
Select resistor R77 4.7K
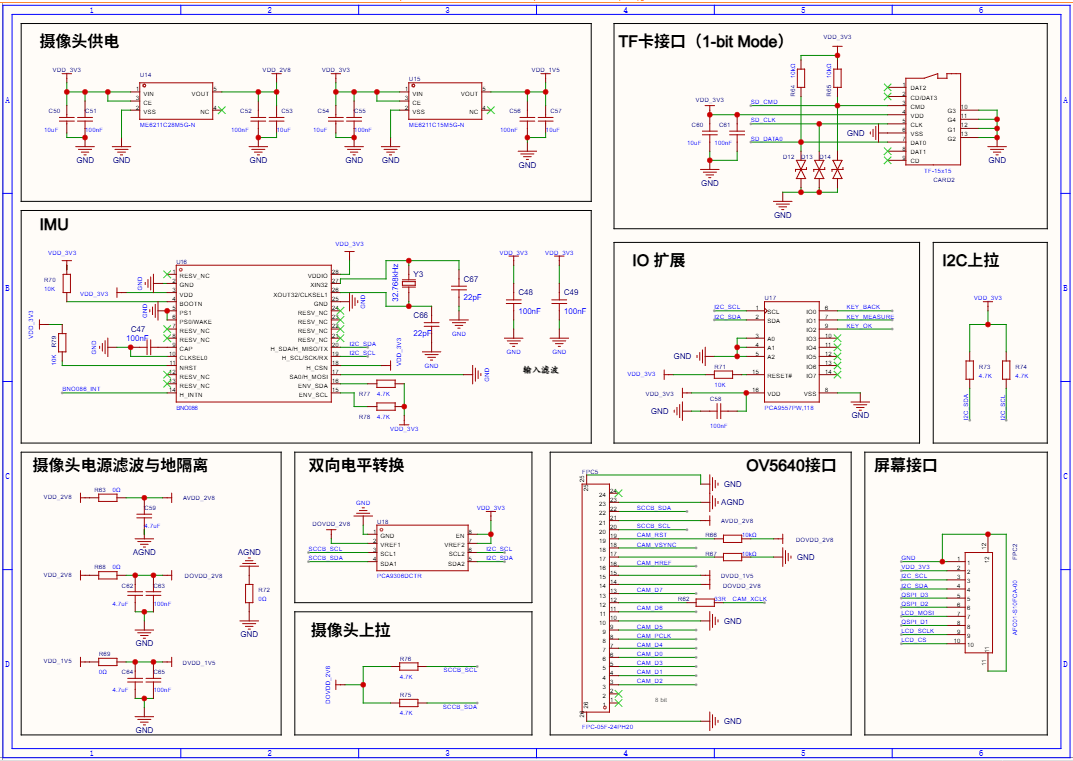point(386,384)
